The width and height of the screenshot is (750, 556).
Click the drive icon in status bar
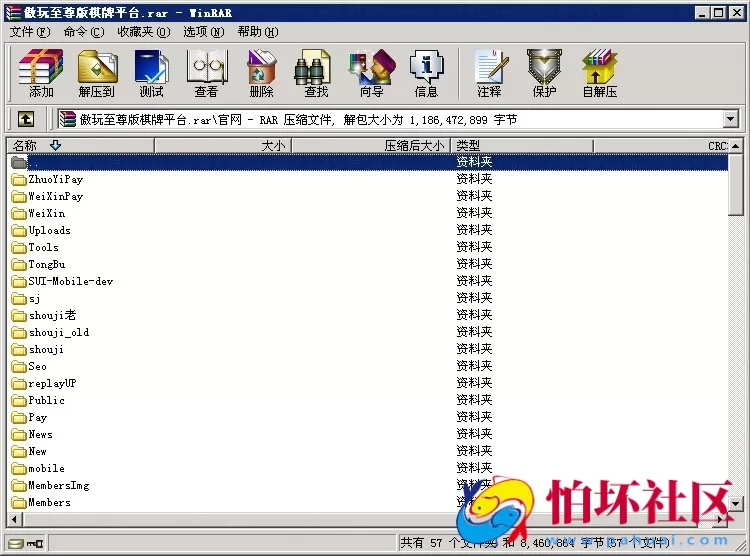coord(16,544)
